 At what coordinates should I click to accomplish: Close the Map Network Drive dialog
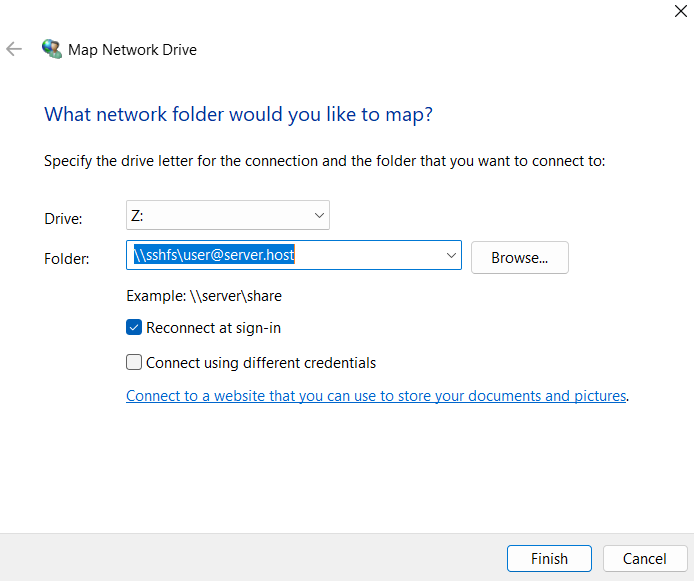(680, 11)
